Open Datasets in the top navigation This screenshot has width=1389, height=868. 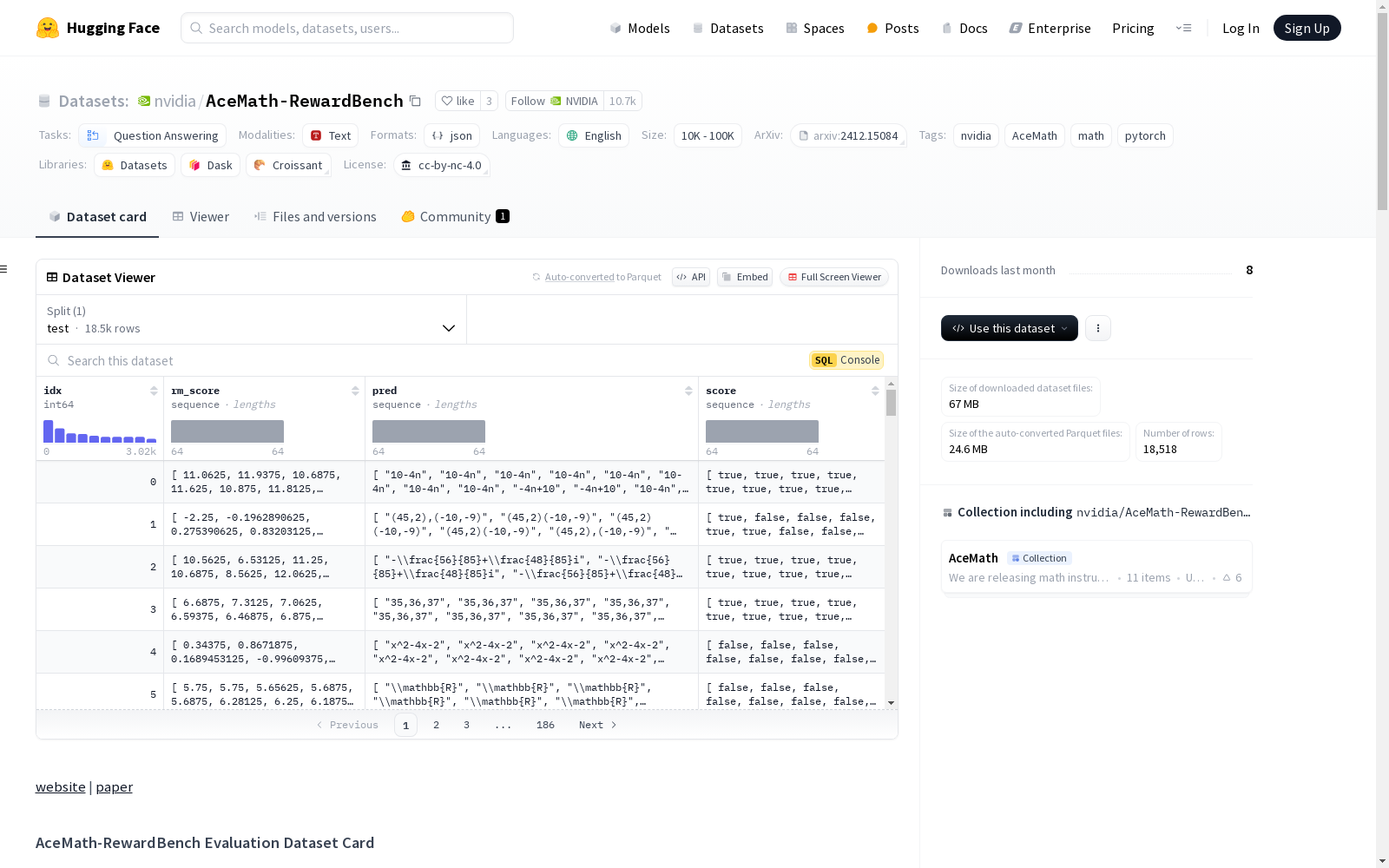coord(727,28)
